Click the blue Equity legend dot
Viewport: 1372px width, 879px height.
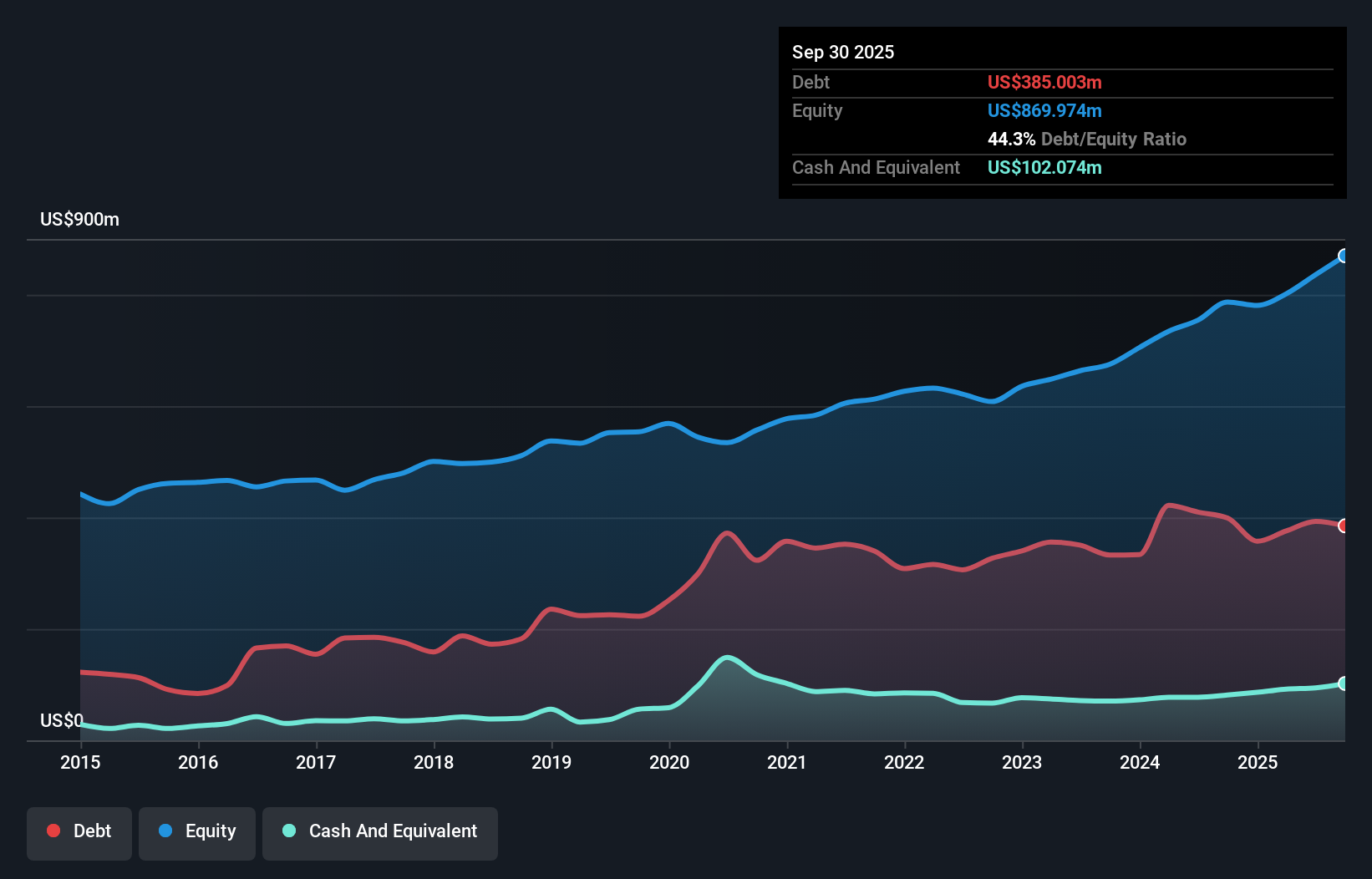(x=166, y=831)
